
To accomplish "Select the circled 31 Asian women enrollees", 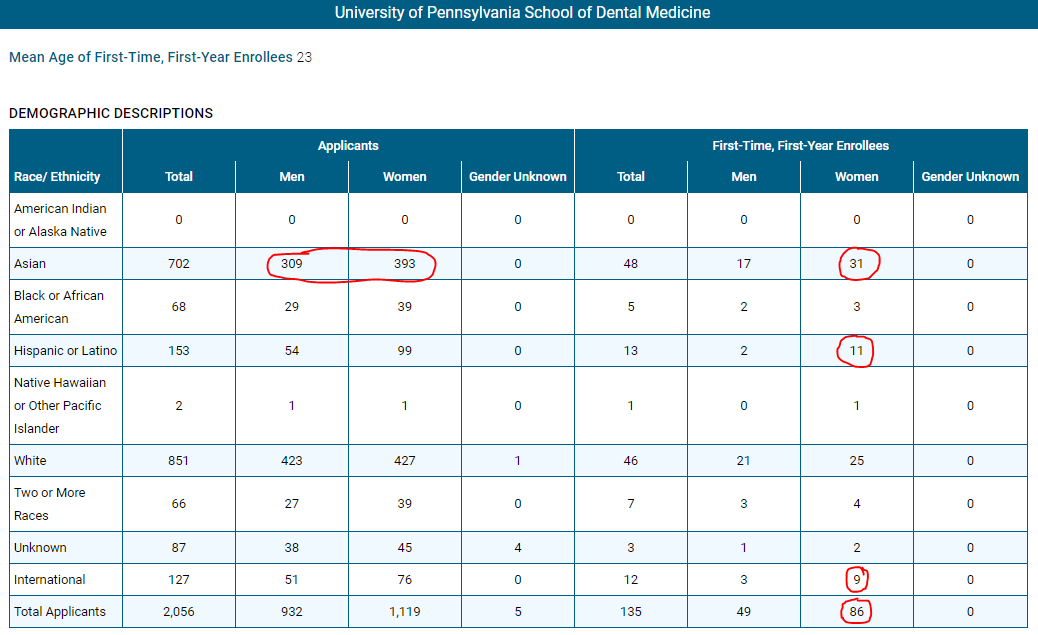I will [857, 263].
